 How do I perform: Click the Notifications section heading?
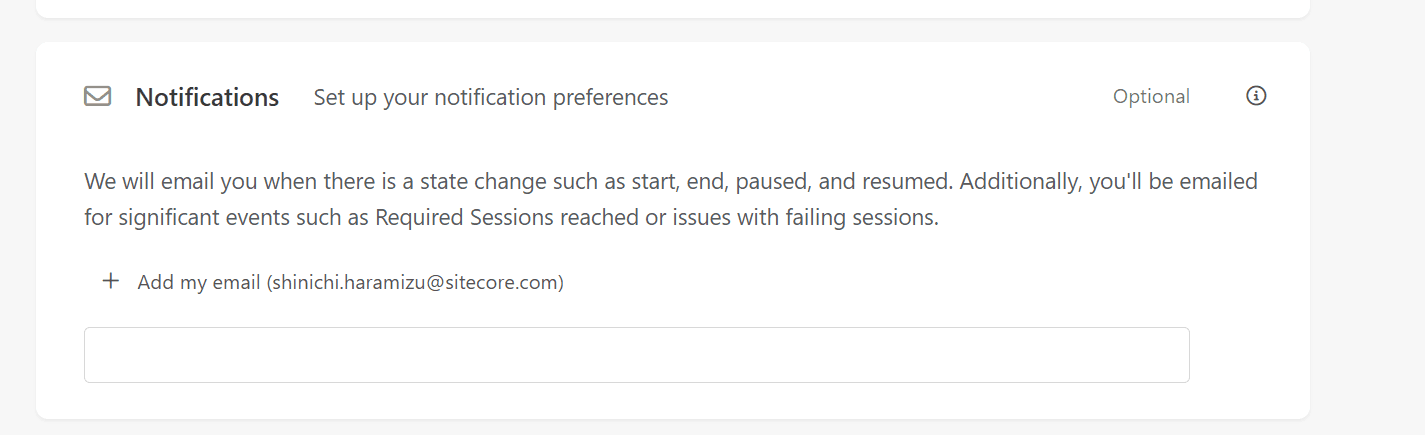(207, 98)
